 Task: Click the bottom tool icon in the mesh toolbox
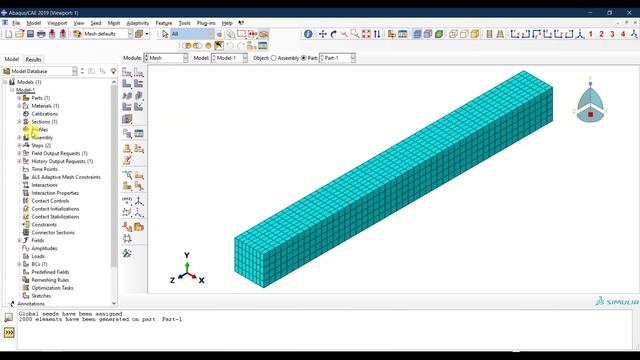tap(127, 253)
